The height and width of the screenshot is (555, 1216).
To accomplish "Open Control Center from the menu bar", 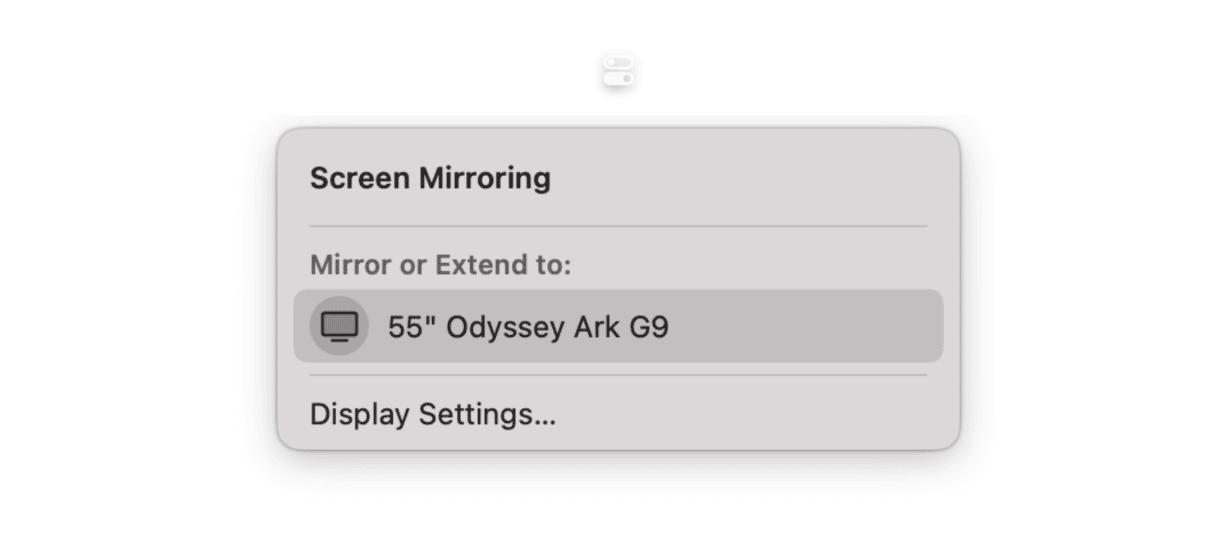I will tap(619, 72).
